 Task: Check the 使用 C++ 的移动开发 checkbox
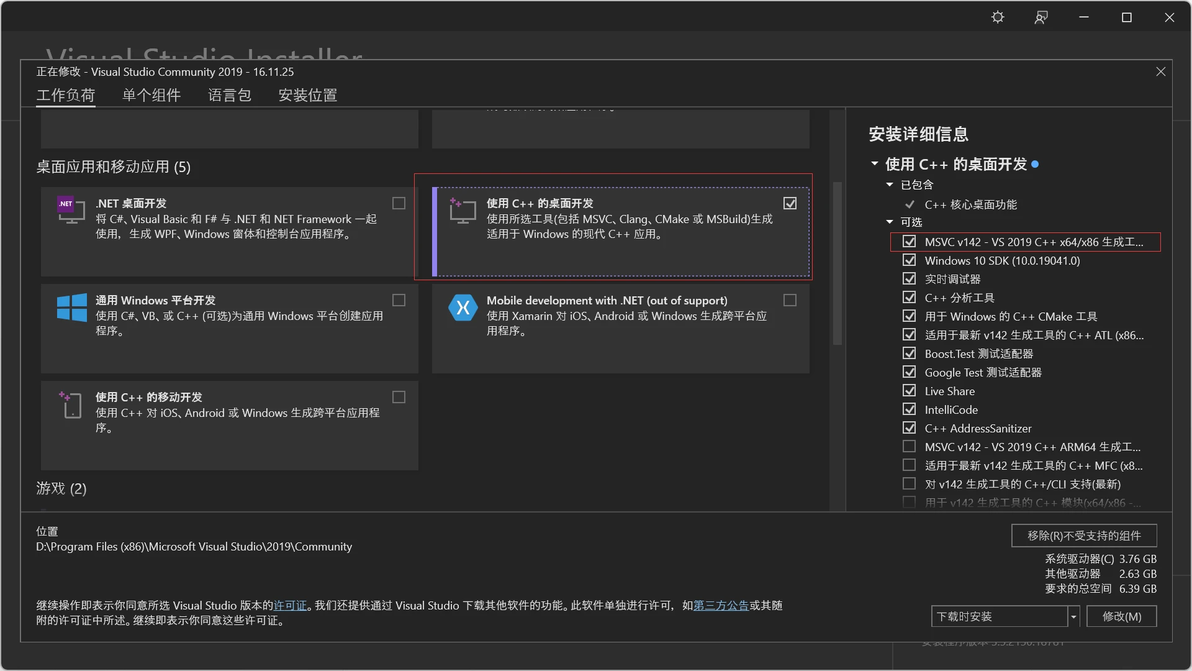click(398, 397)
